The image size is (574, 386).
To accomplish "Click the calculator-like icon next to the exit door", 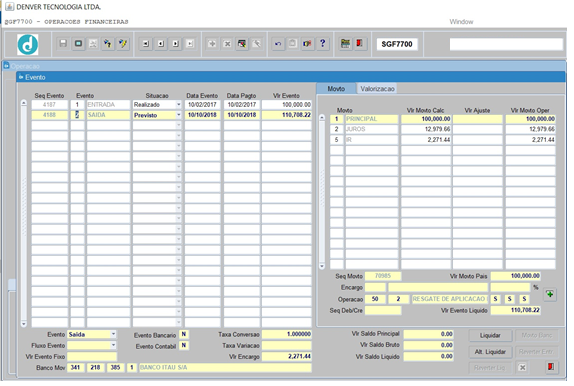I will pyautogui.click(x=345, y=44).
